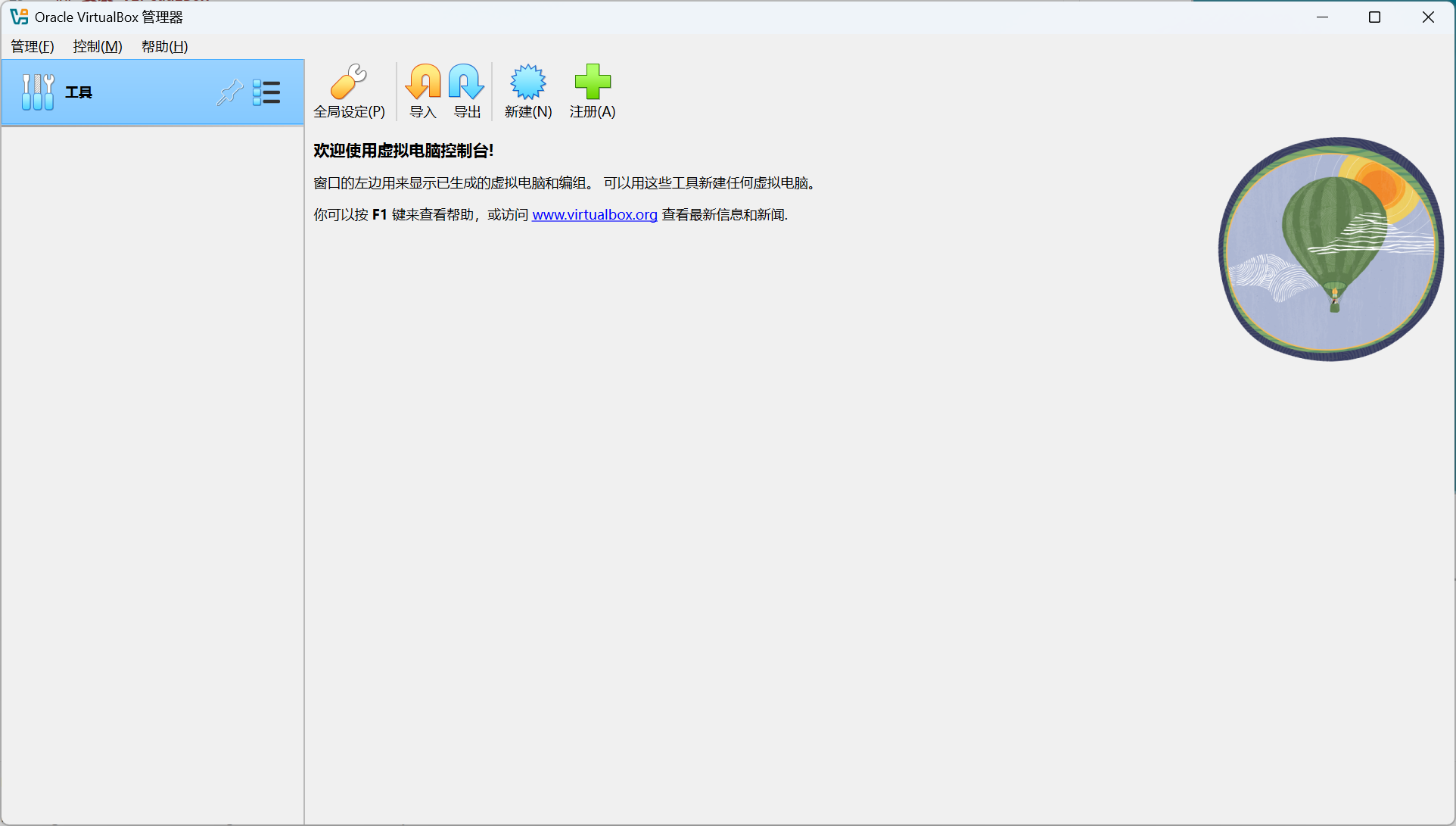Image resolution: width=1456 pixels, height=826 pixels.
Task: Open the 管理(F) menu
Action: (x=33, y=46)
